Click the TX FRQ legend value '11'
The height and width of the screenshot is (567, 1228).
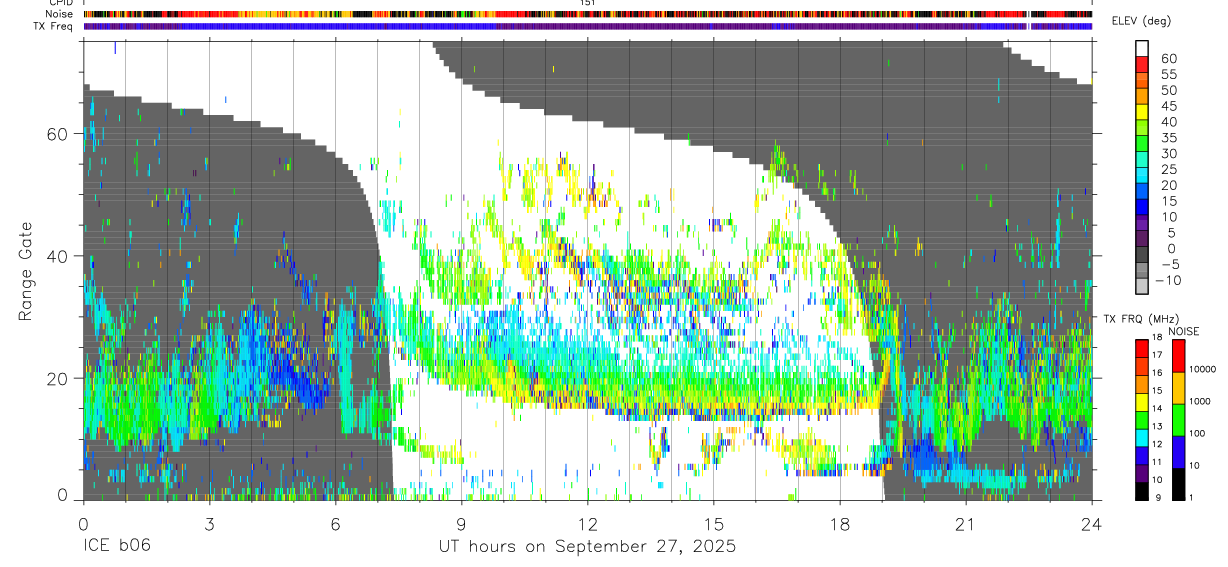(x=1157, y=462)
